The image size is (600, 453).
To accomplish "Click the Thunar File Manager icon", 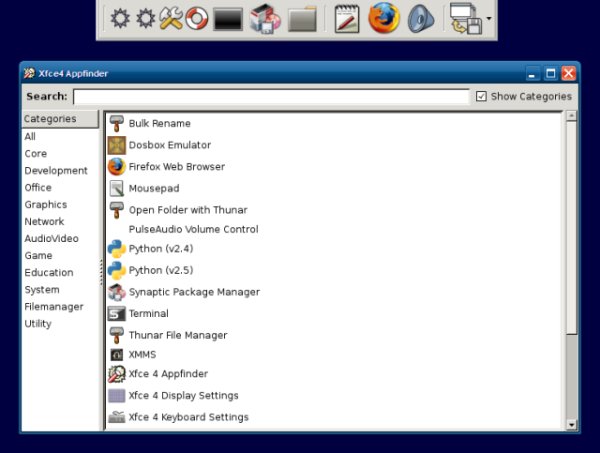I will coord(117,335).
